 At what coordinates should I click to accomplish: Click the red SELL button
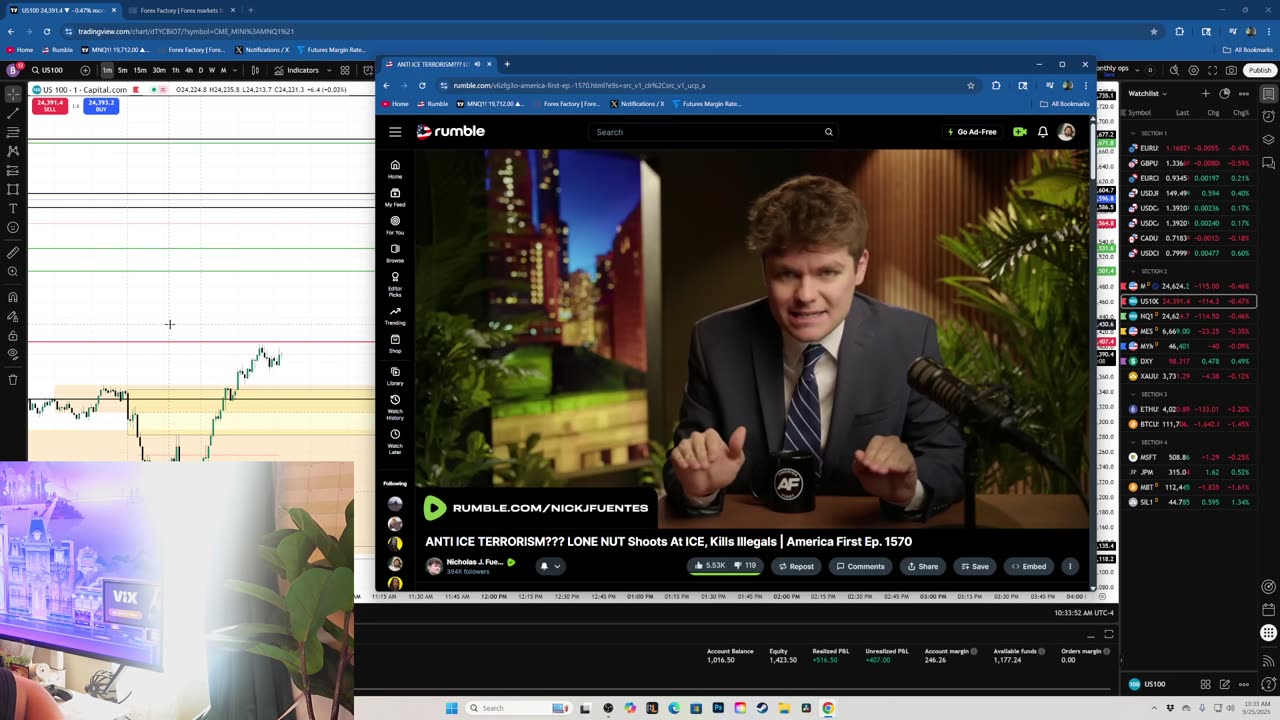[x=50, y=105]
